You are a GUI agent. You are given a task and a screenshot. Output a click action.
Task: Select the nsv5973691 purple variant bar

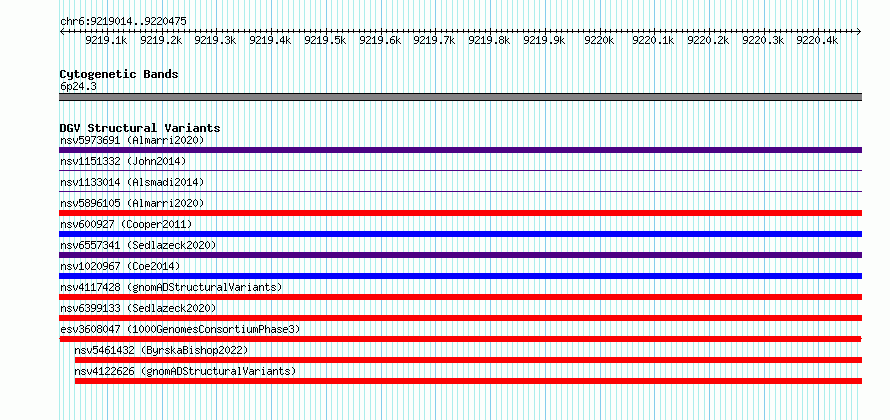[460, 150]
